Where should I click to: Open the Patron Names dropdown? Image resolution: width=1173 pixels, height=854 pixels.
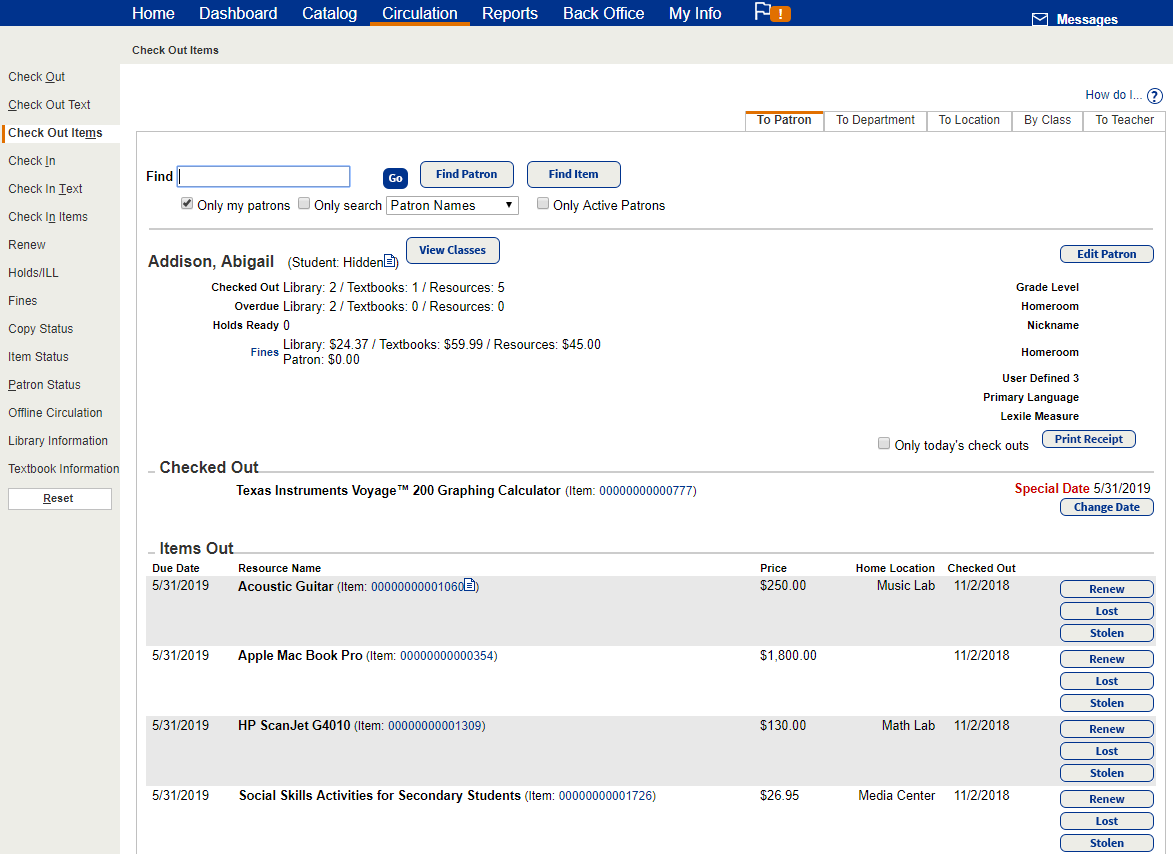tap(452, 205)
